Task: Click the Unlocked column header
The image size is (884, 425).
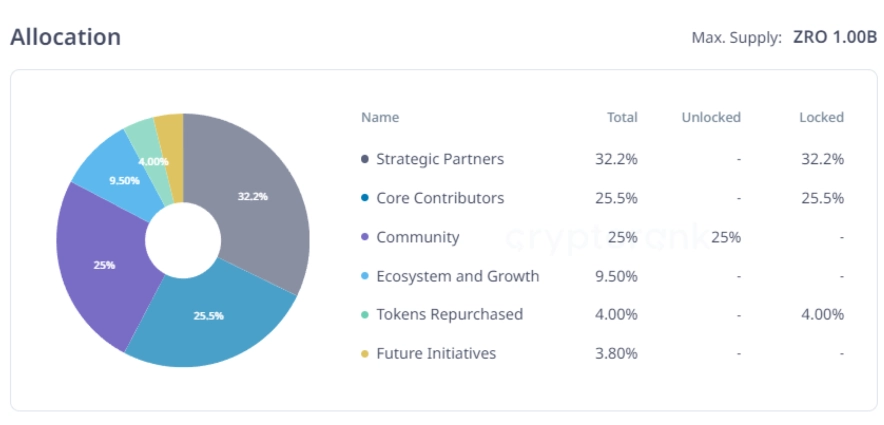Action: pos(711,117)
